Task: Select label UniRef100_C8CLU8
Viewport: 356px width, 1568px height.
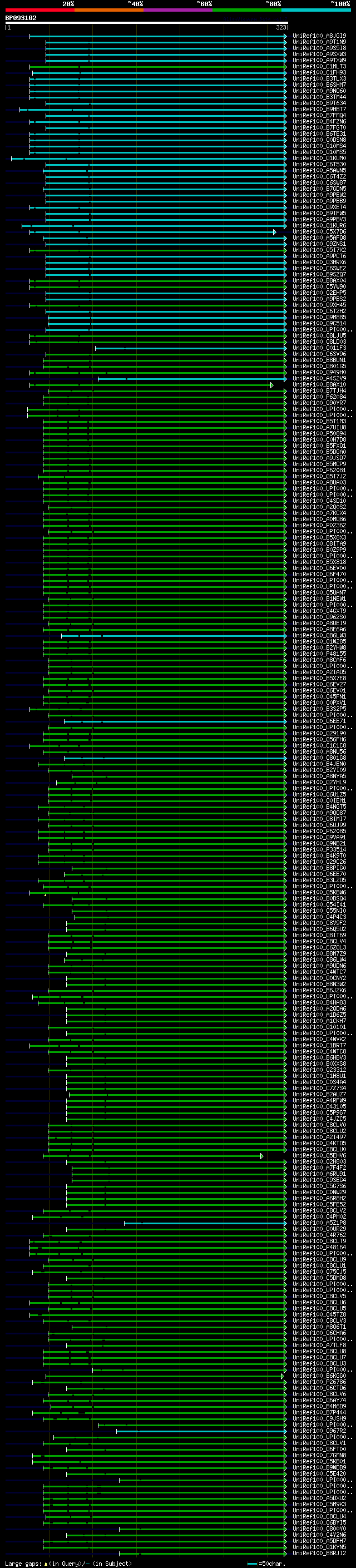Action: 319,1351
